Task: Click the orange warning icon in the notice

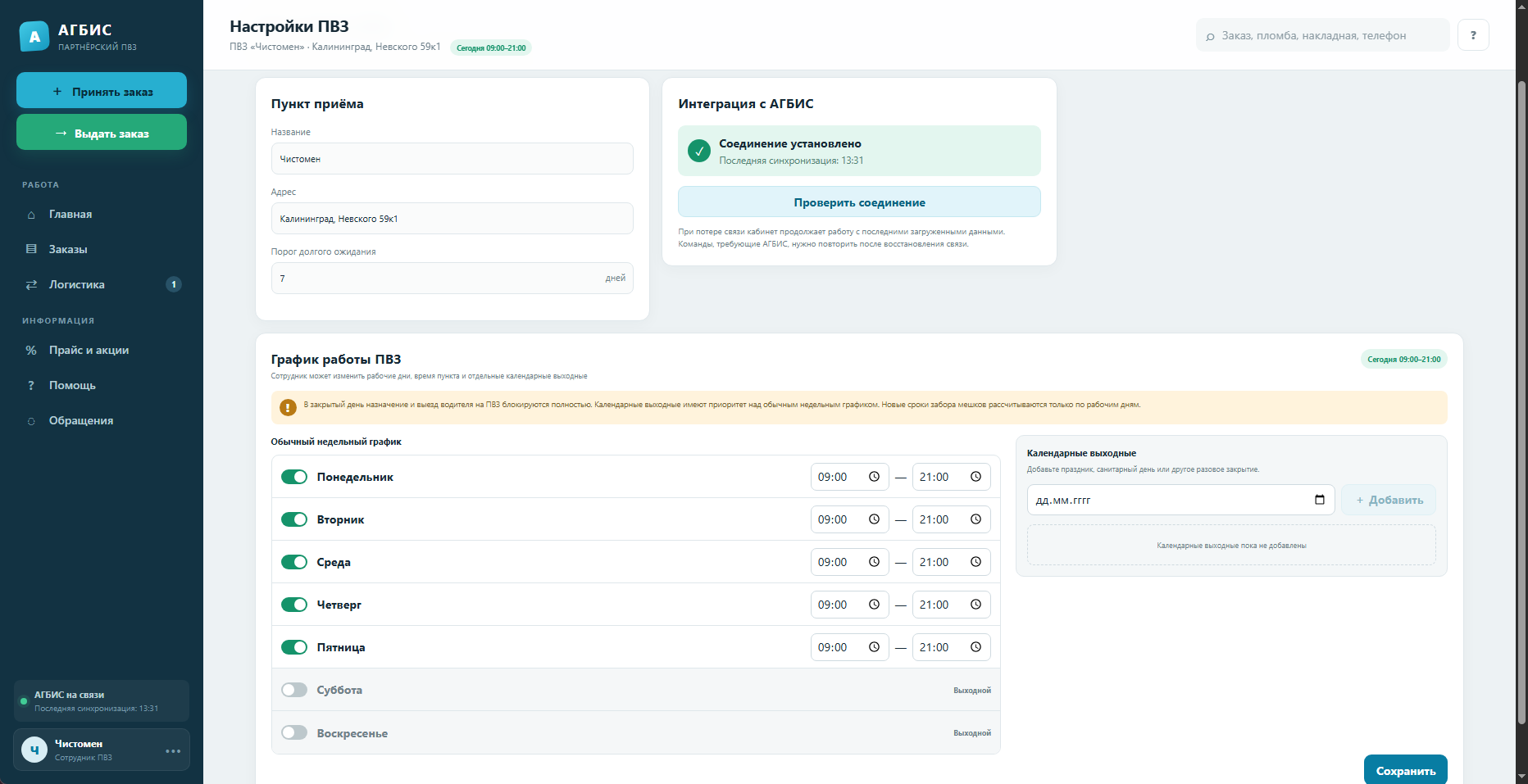Action: coord(288,407)
